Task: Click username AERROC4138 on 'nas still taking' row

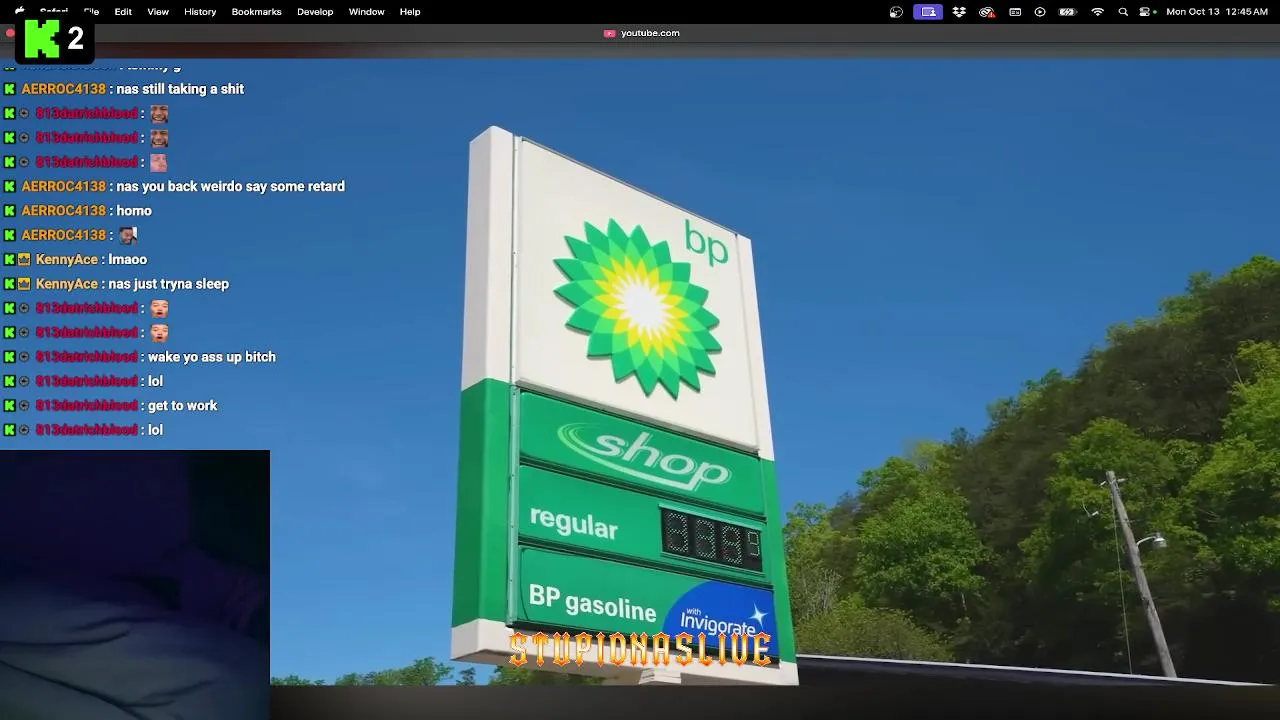Action: [x=63, y=89]
